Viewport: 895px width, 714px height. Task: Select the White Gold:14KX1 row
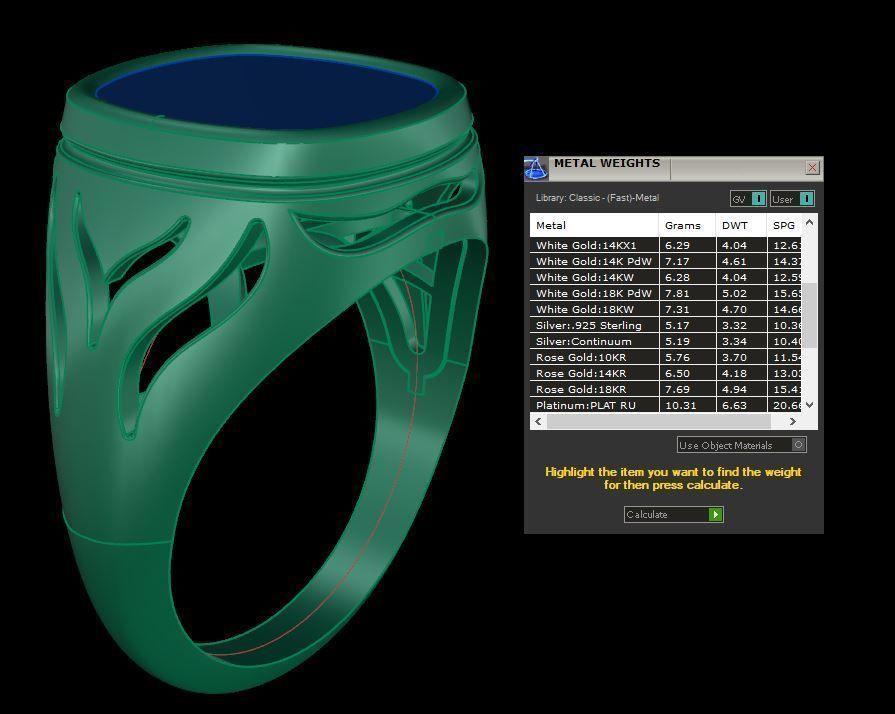666,245
